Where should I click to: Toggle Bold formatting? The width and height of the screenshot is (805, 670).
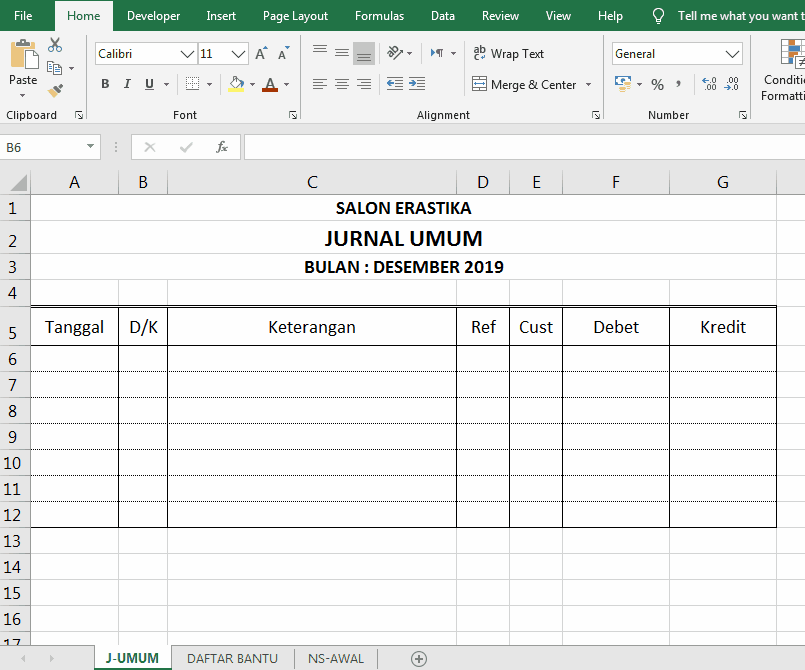point(105,84)
